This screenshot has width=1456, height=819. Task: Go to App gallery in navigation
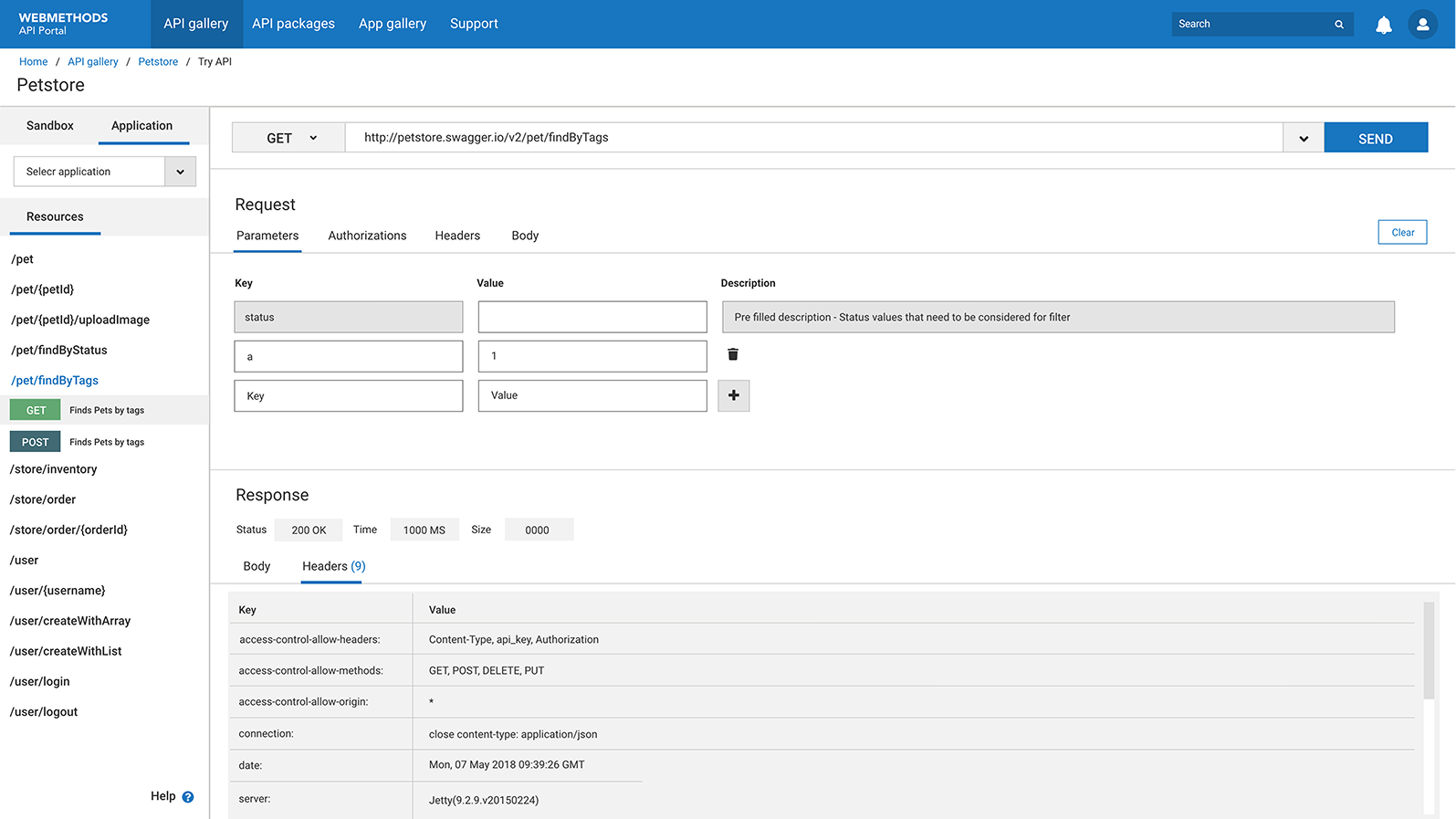pos(393,24)
